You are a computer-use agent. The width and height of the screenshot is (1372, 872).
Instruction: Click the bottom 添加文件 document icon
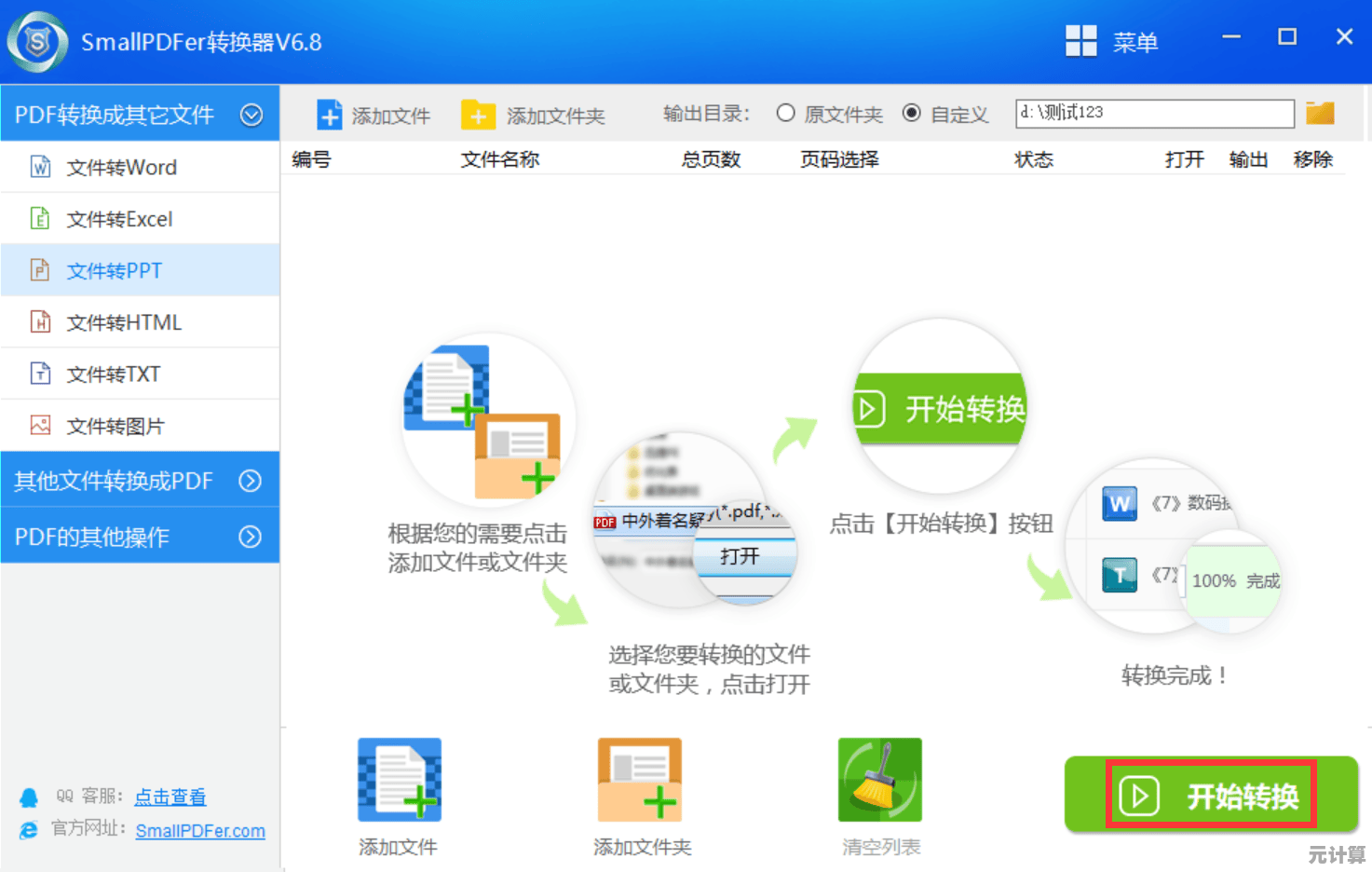pyautogui.click(x=399, y=779)
